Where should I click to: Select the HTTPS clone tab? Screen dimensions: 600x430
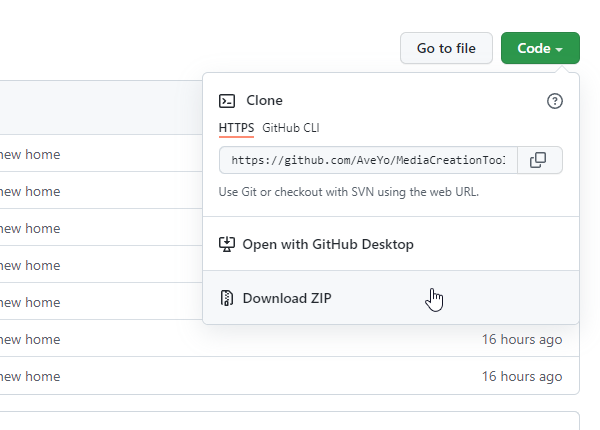point(236,128)
